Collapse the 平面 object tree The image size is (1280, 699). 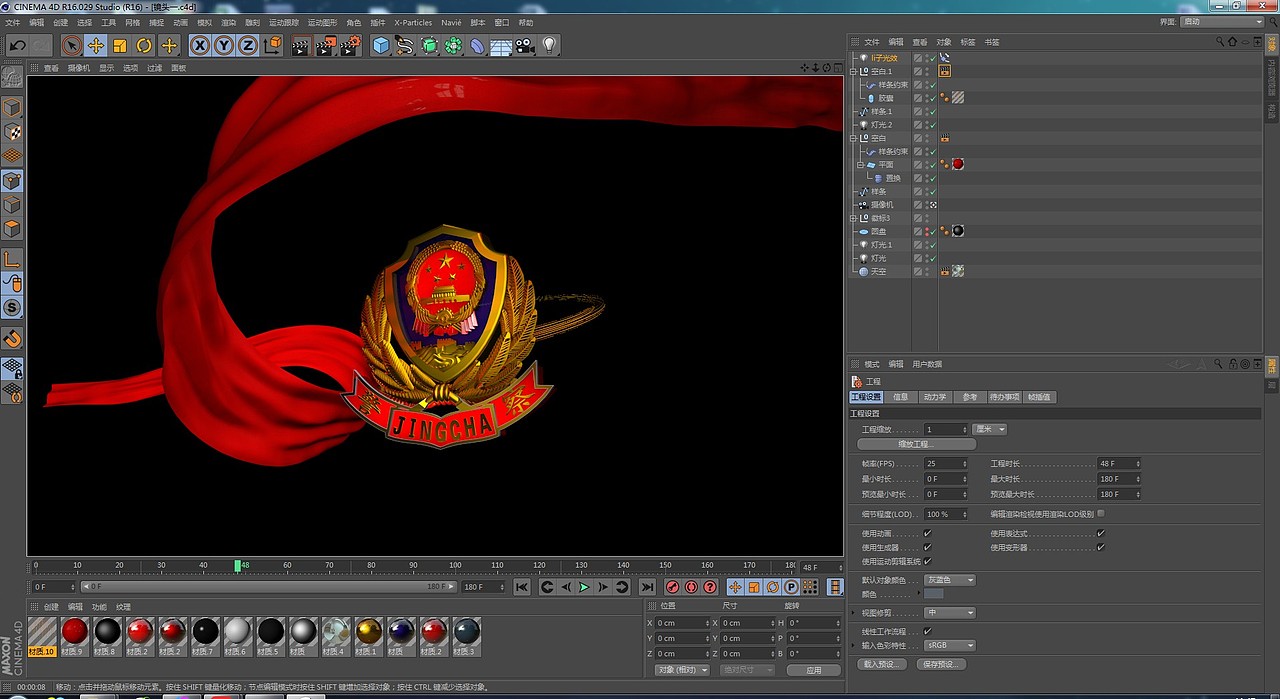[860, 165]
